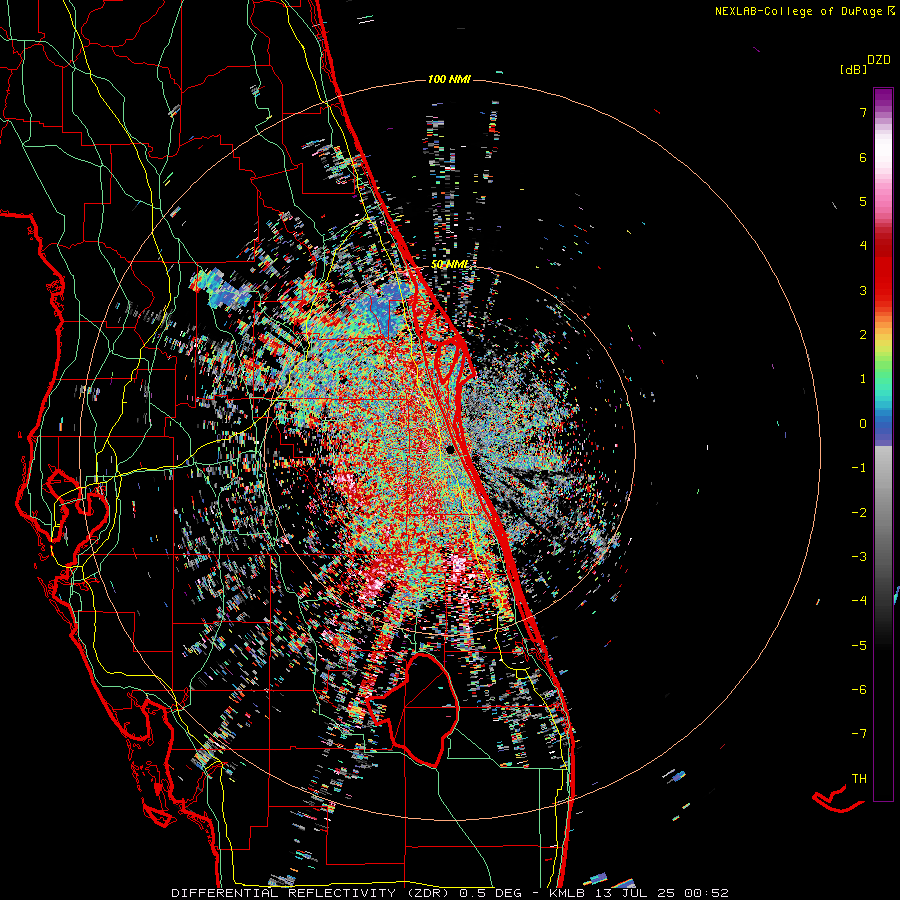The height and width of the screenshot is (900, 900).
Task: Click the 0.5 DEG elevation text
Action: 490,893
